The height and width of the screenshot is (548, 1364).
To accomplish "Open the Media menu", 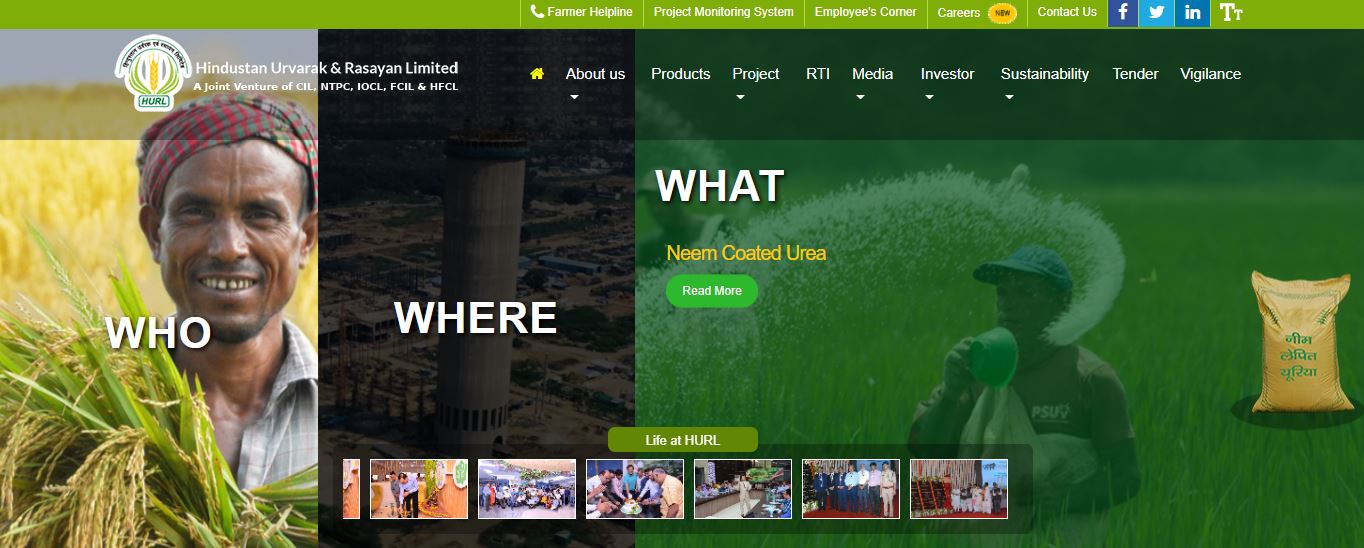I will pyautogui.click(x=872, y=74).
